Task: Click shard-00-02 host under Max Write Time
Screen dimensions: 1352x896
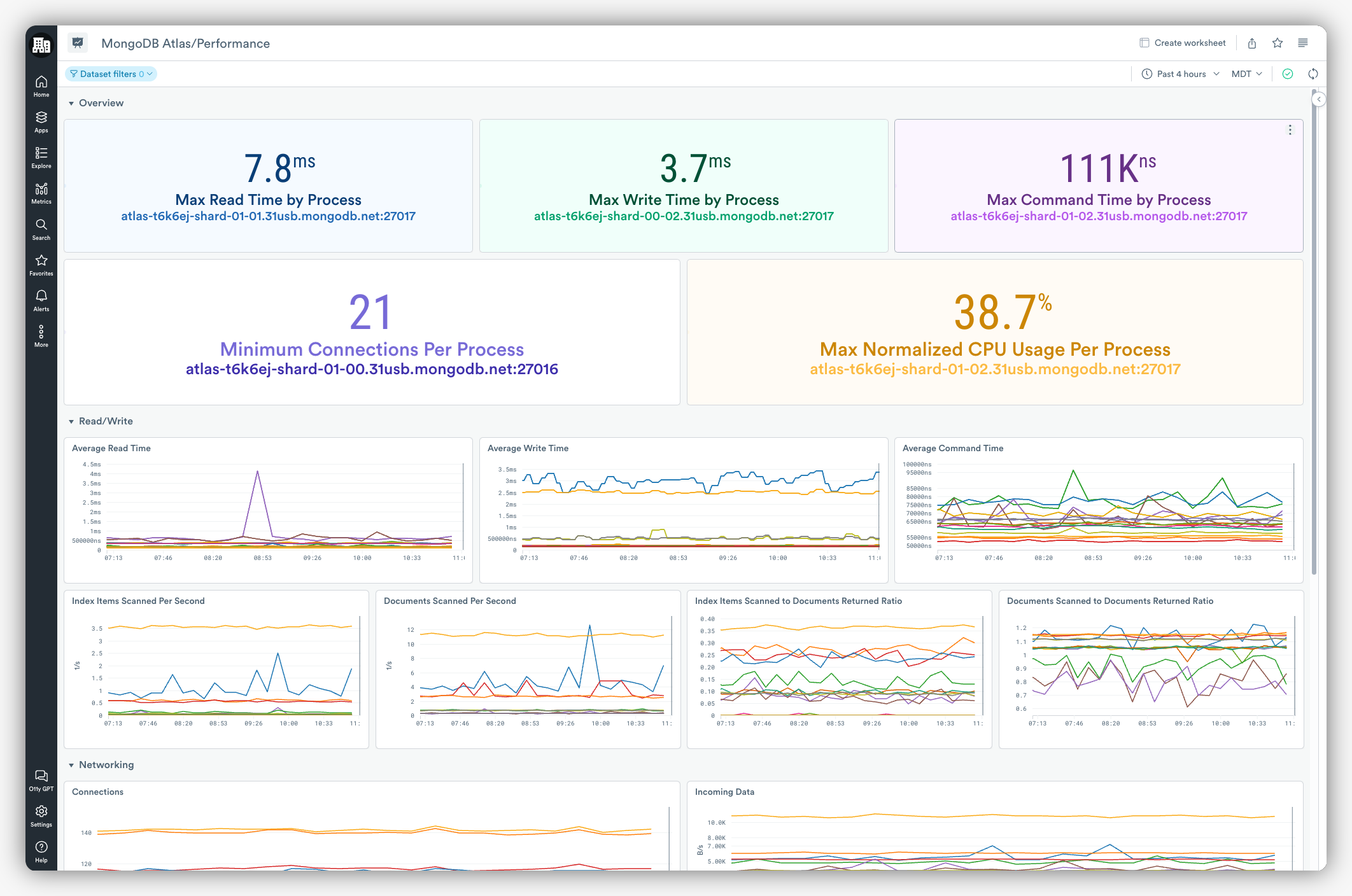Action: coord(684,216)
